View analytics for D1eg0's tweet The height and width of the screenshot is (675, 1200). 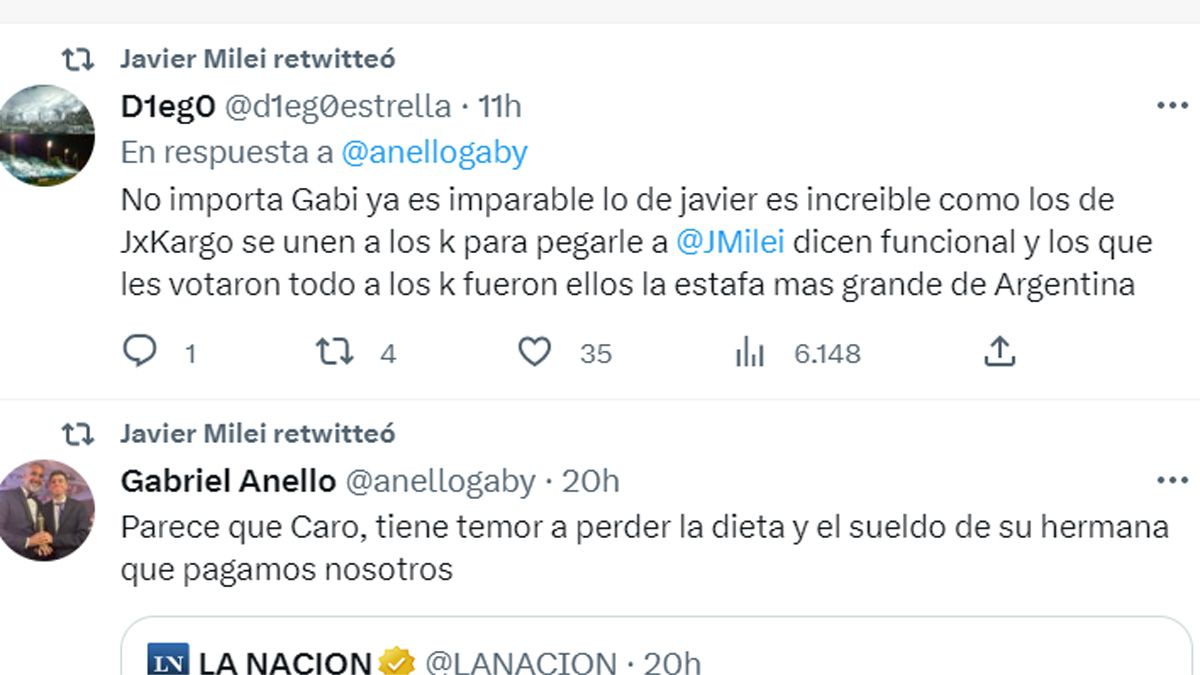(x=750, y=351)
